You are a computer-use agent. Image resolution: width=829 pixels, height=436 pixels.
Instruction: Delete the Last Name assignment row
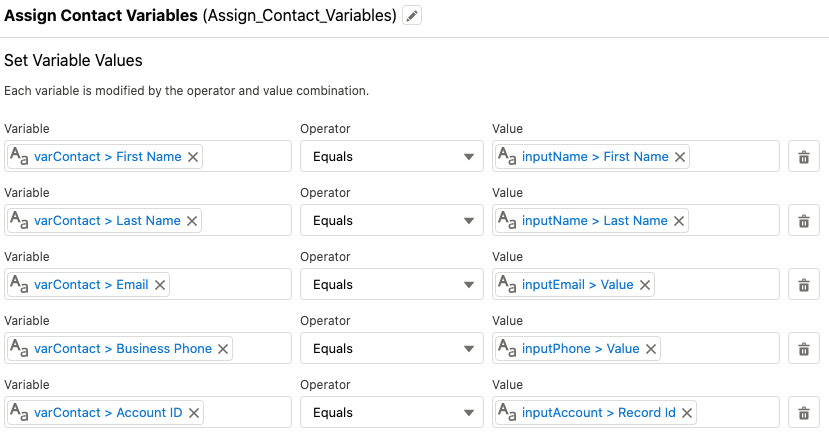(804, 220)
